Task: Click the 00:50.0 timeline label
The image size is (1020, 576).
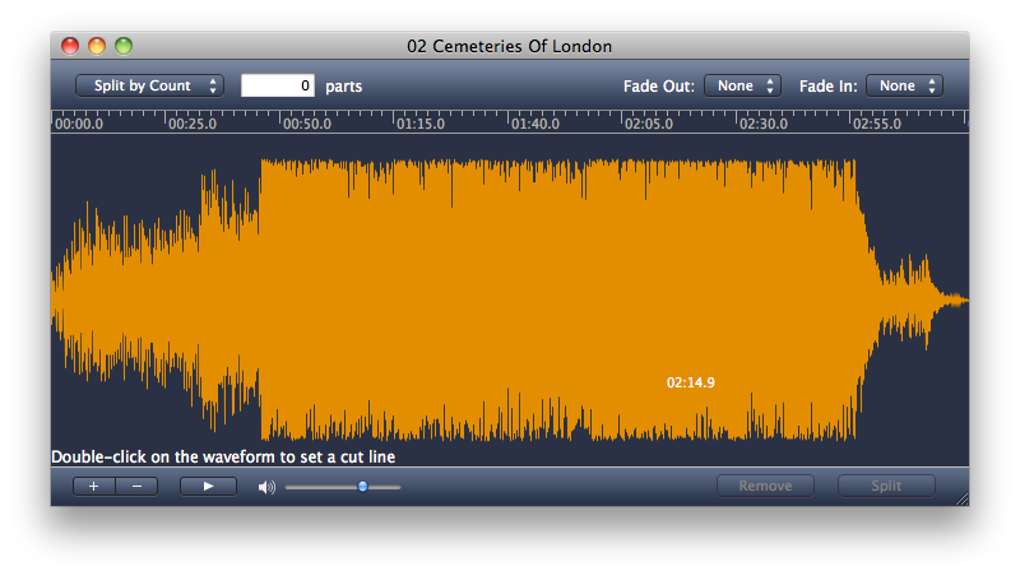Action: pos(306,124)
